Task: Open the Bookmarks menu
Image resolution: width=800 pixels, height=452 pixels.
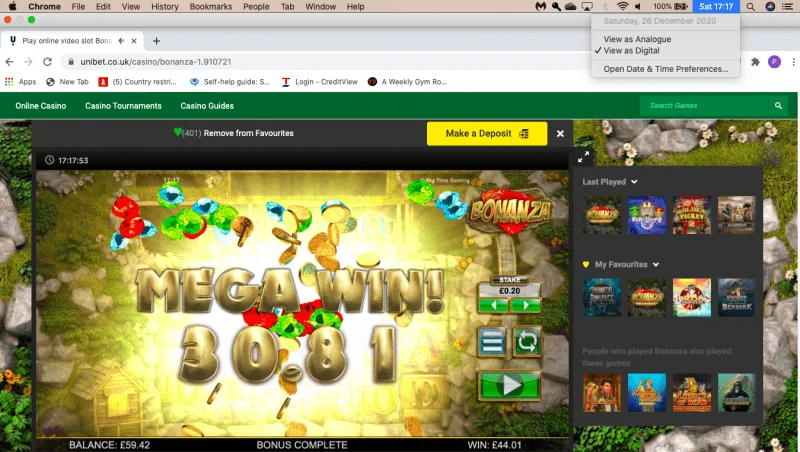Action: pos(211,7)
